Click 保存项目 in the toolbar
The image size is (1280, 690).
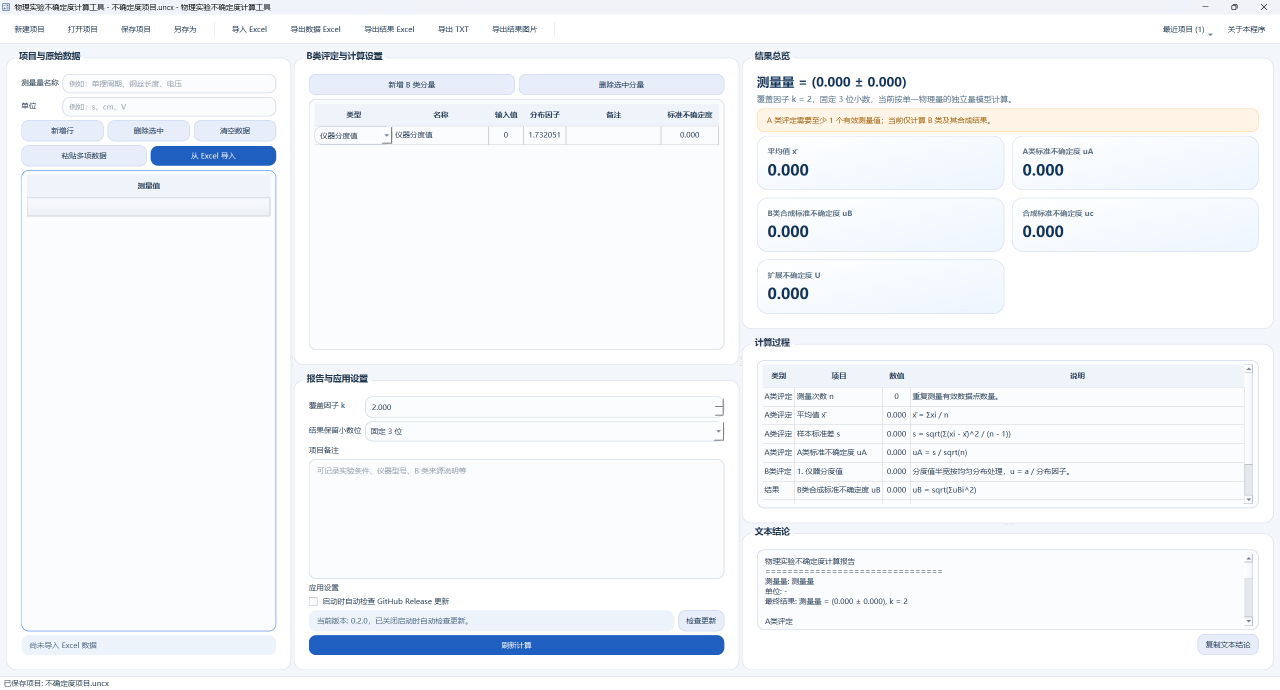click(x=135, y=30)
